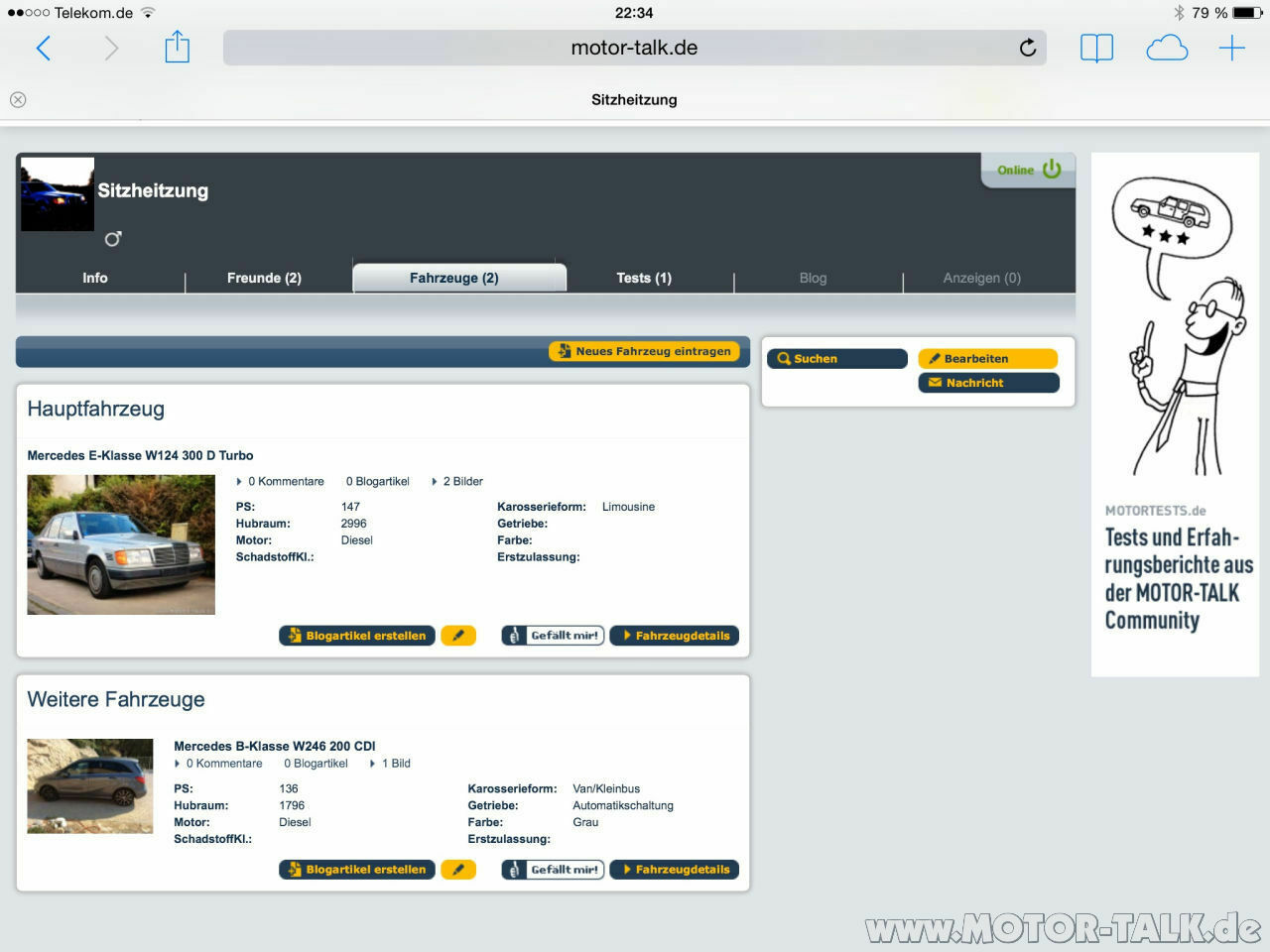Click the Weitere Fahrzeuge heading
Image resolution: width=1270 pixels, height=952 pixels.
[116, 699]
